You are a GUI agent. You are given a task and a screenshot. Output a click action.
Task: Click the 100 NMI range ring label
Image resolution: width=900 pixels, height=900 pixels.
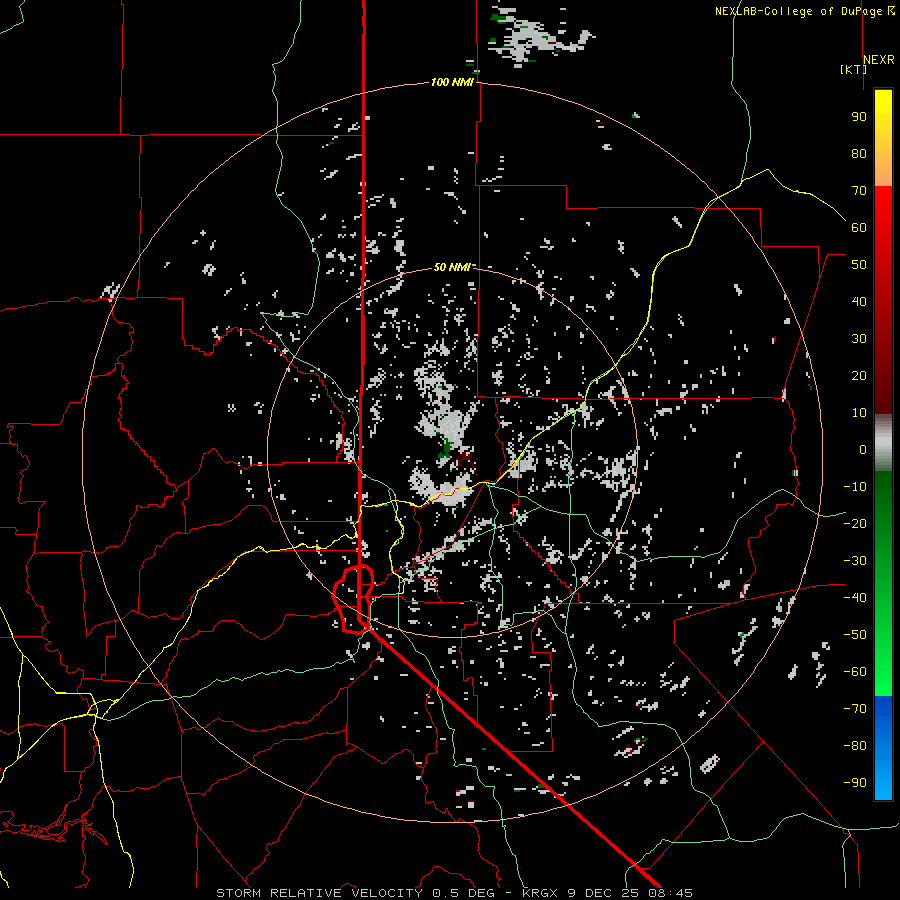pyautogui.click(x=452, y=83)
